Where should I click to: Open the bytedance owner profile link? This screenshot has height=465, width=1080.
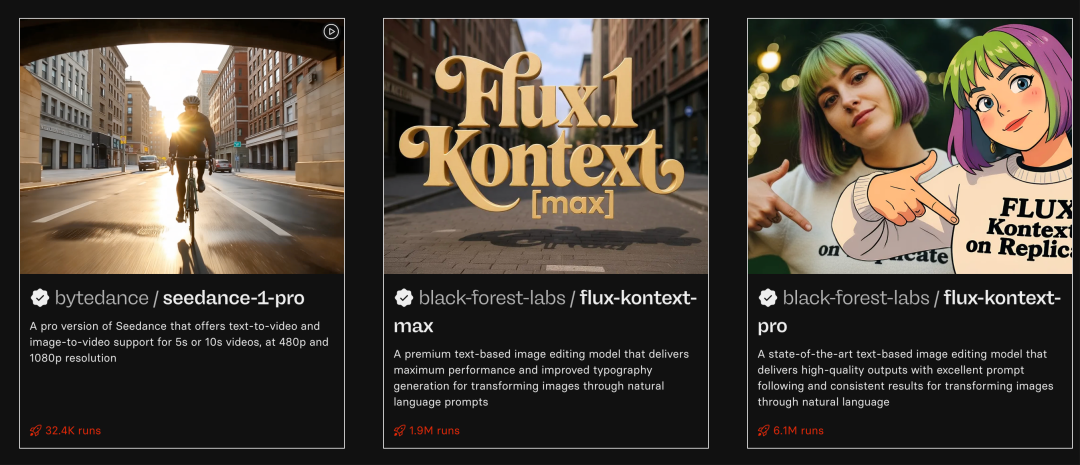pos(101,298)
